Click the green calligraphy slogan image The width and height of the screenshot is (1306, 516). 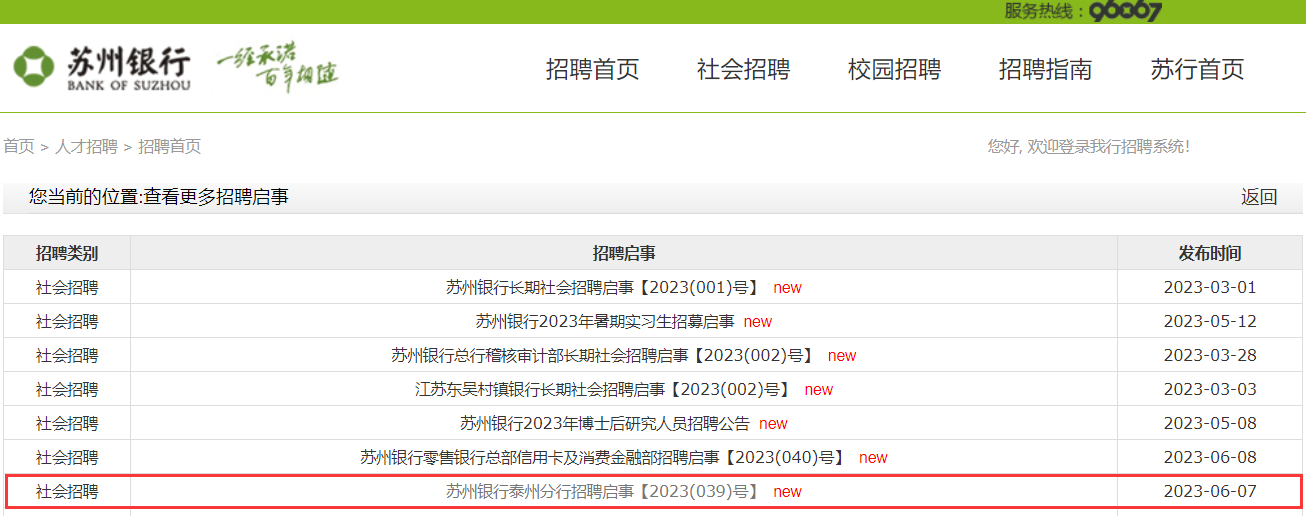click(x=277, y=67)
